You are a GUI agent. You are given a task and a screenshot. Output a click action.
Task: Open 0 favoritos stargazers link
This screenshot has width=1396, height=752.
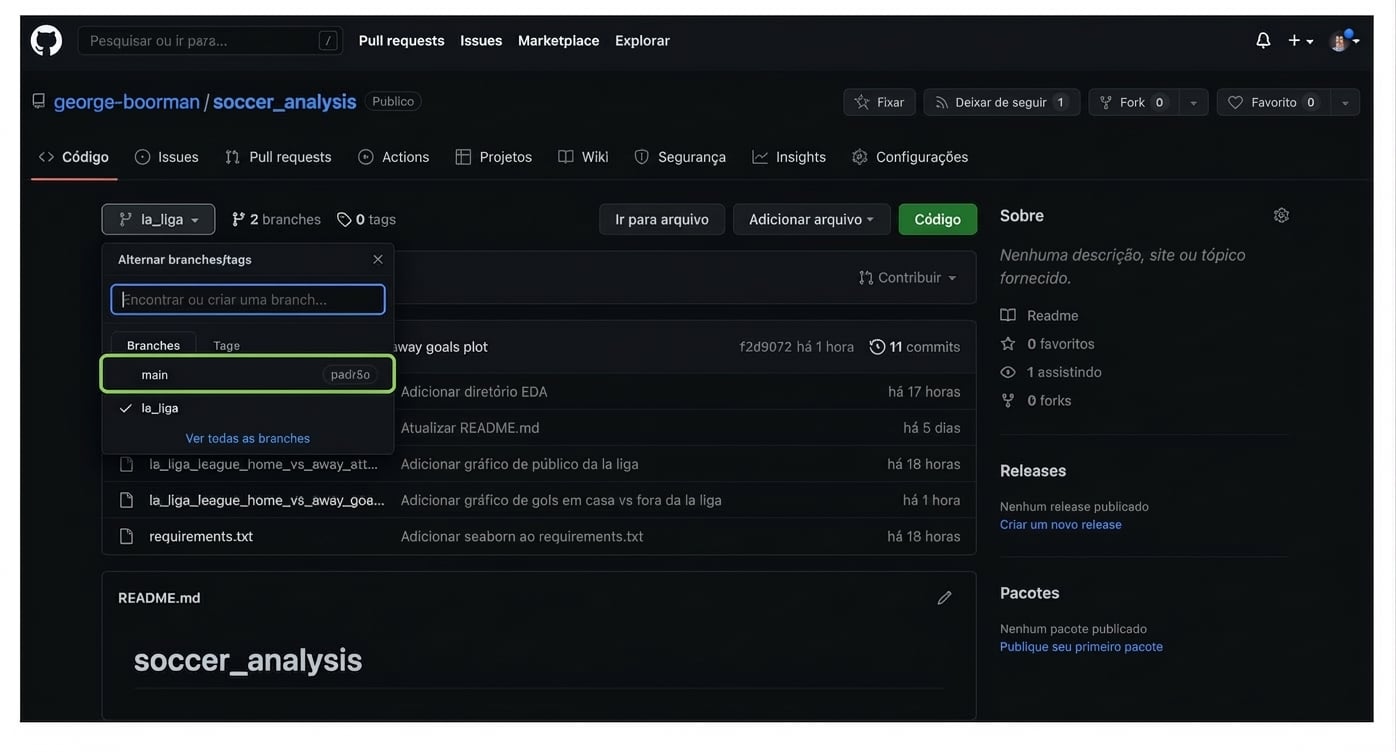click(x=1048, y=343)
